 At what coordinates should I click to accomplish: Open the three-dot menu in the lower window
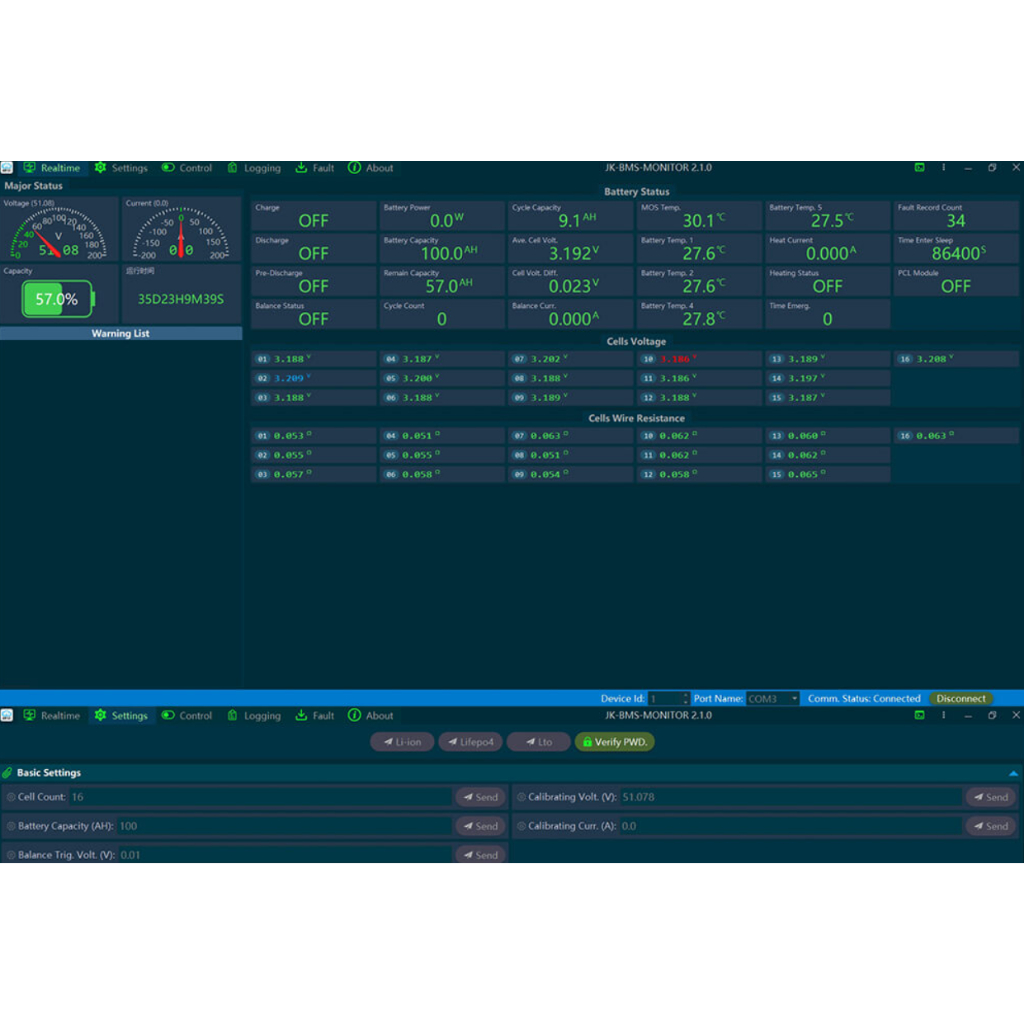pos(943,716)
